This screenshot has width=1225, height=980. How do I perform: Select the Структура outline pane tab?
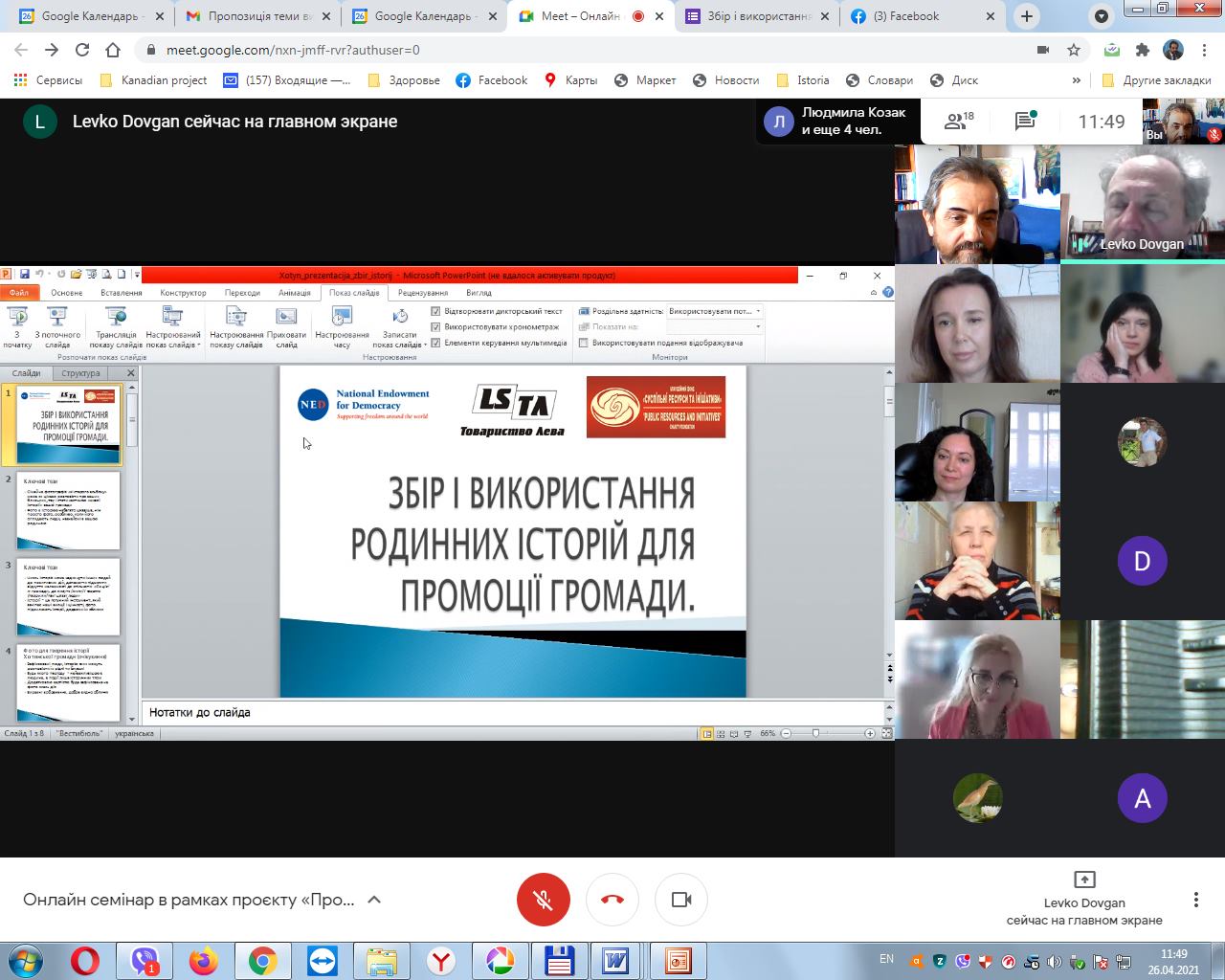point(80,373)
